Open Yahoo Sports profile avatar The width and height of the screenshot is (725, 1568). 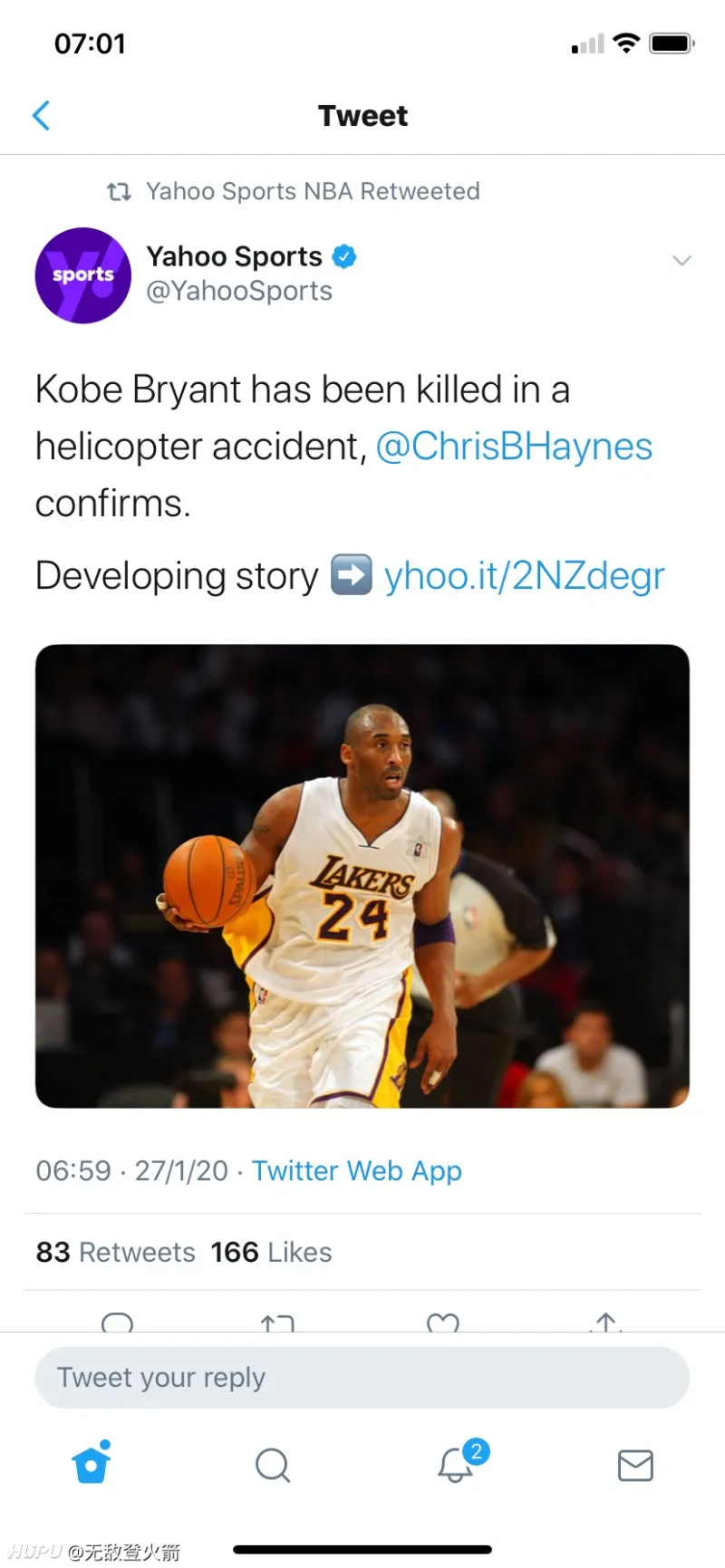coord(83,275)
